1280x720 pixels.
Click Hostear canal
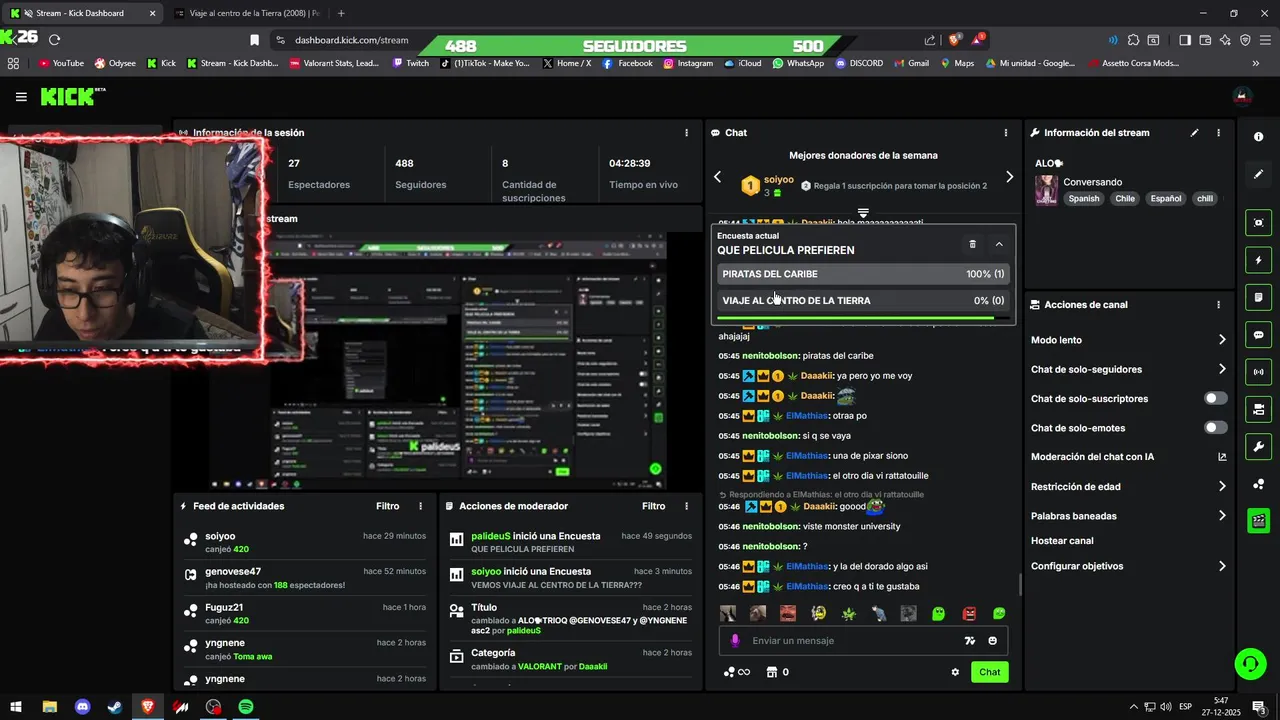pyautogui.click(x=1062, y=541)
